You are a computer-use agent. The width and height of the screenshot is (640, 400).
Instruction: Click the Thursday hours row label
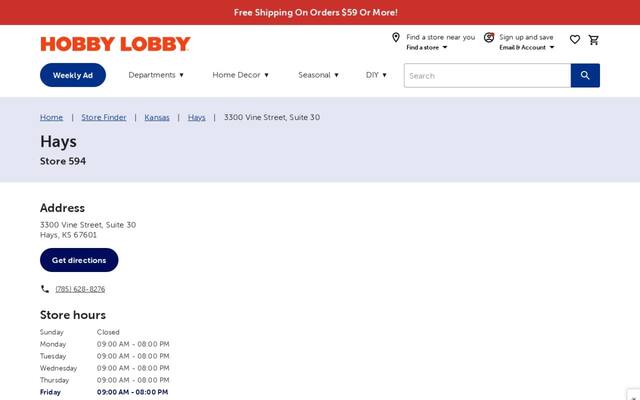(x=54, y=380)
